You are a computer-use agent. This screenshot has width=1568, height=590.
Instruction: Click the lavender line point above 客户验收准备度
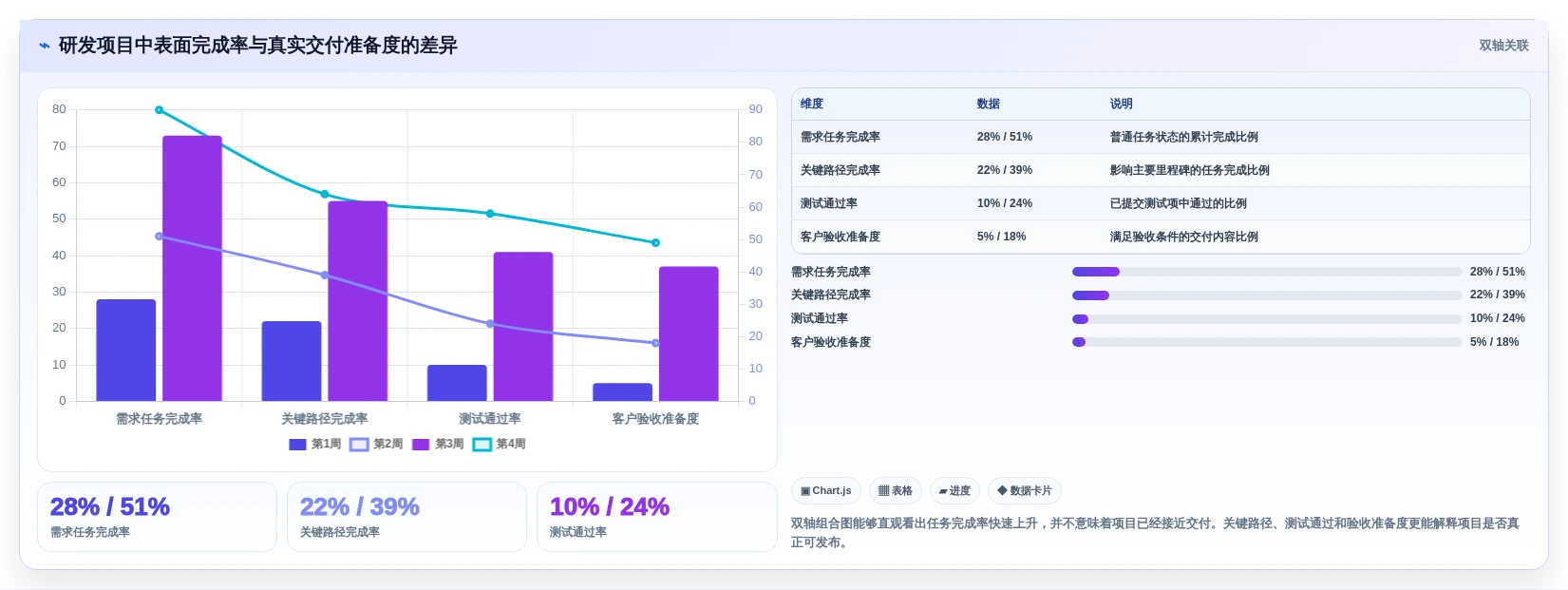655,343
